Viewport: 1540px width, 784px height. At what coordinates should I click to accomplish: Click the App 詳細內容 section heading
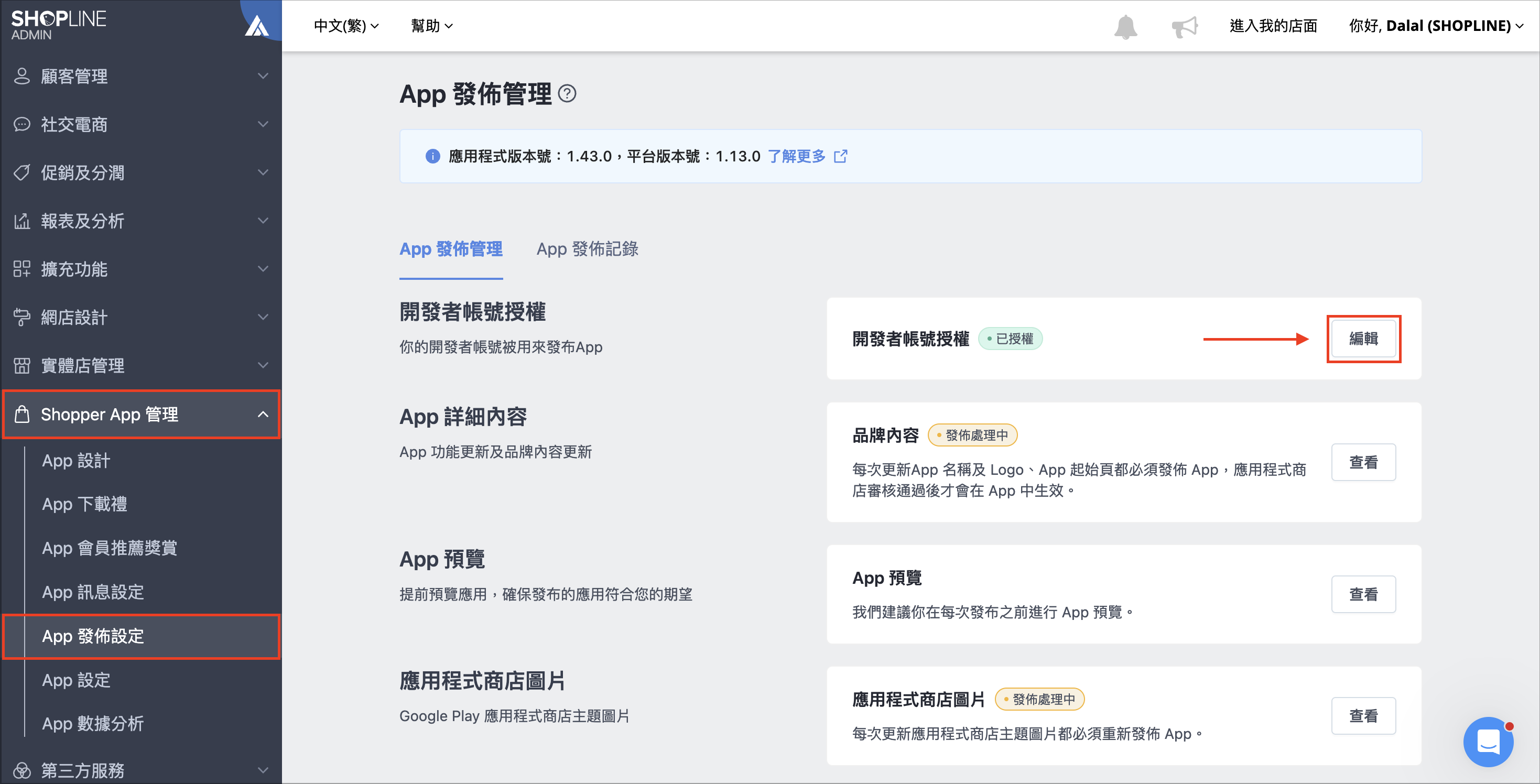tap(463, 417)
